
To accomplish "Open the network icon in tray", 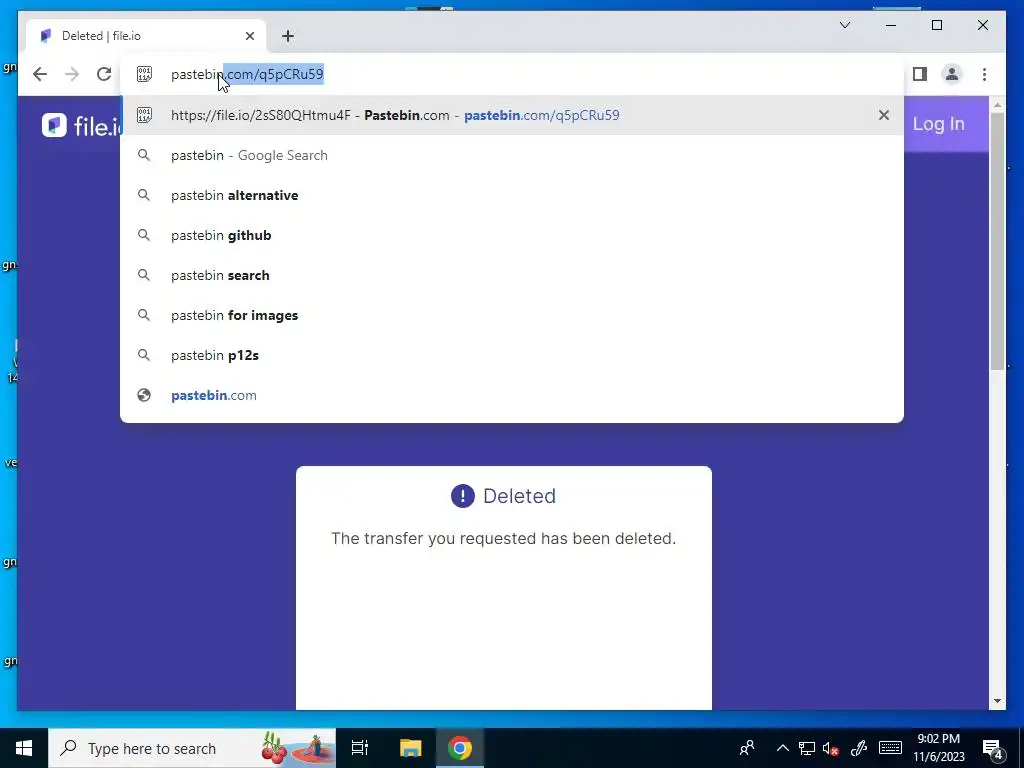I will (807, 748).
